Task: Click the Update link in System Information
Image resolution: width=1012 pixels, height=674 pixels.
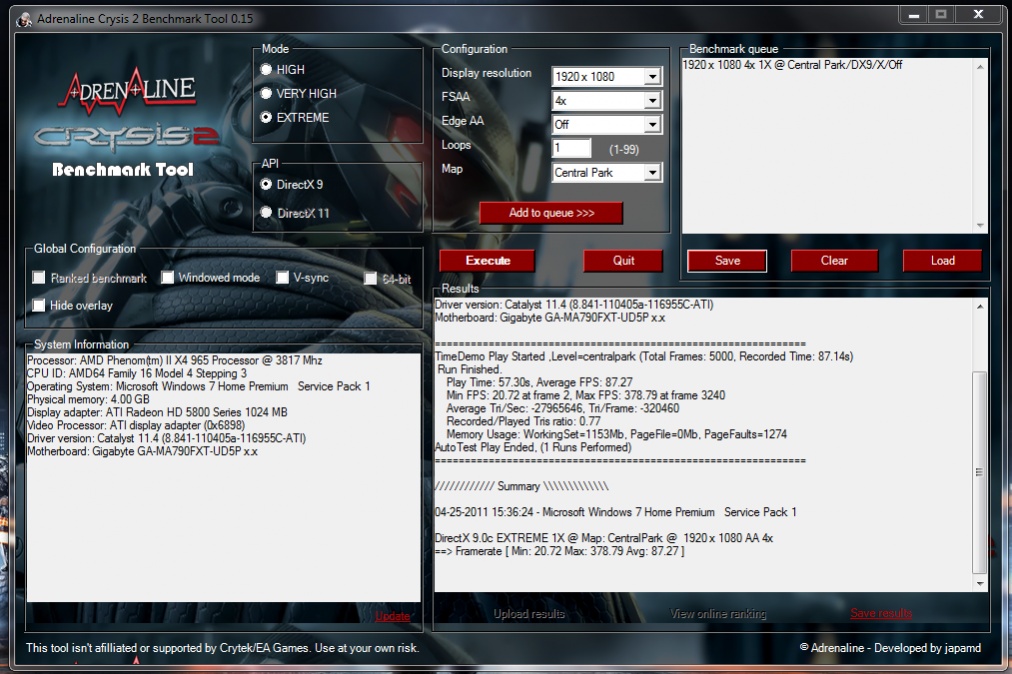Action: pos(392,616)
